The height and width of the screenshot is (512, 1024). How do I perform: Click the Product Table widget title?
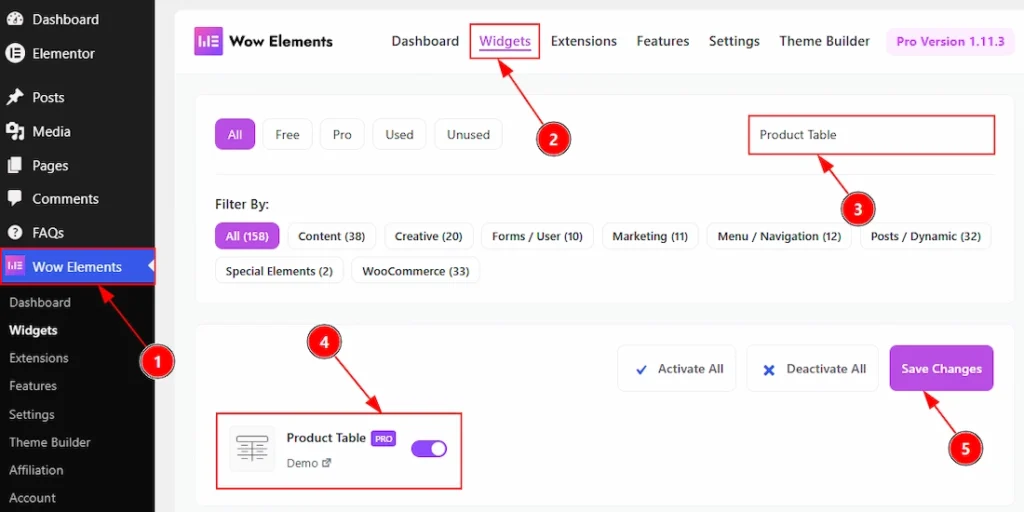tap(326, 438)
